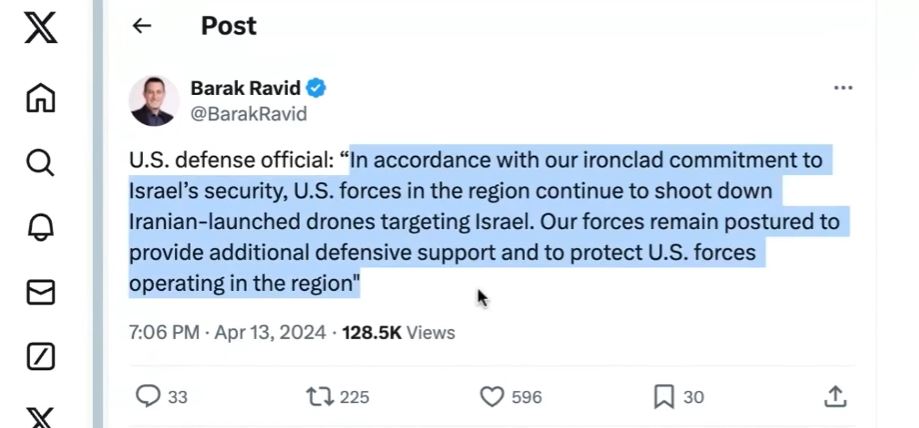
Task: Open Messages envelope icon
Action: tap(40, 292)
